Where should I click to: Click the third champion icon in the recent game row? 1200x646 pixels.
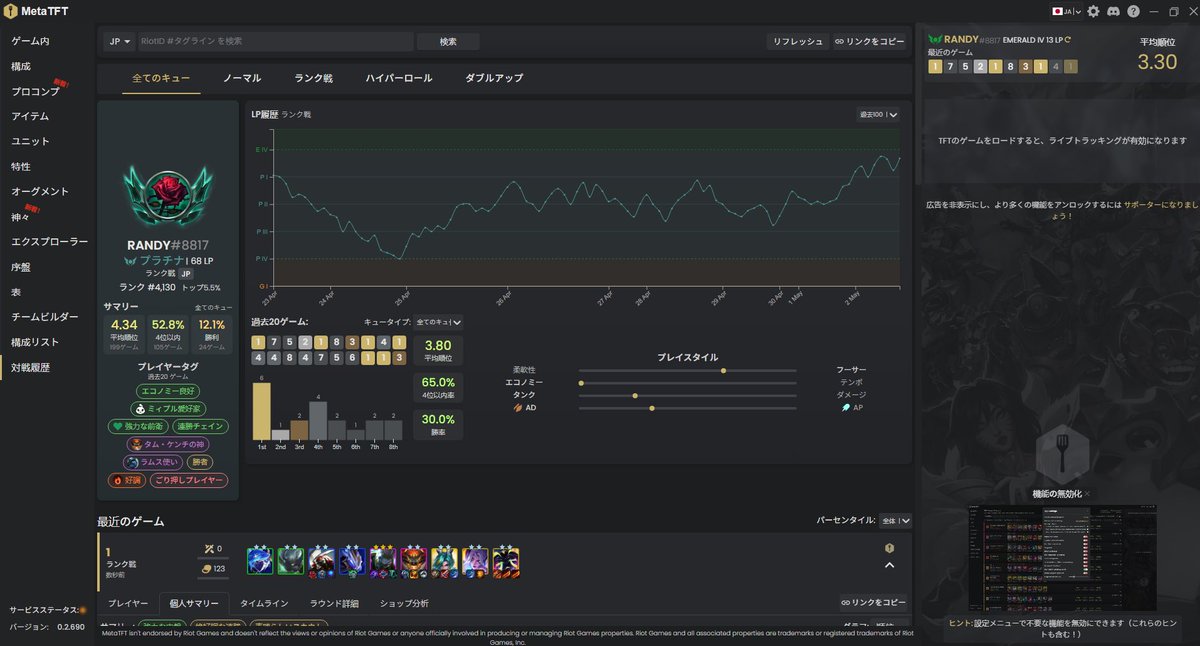322,561
